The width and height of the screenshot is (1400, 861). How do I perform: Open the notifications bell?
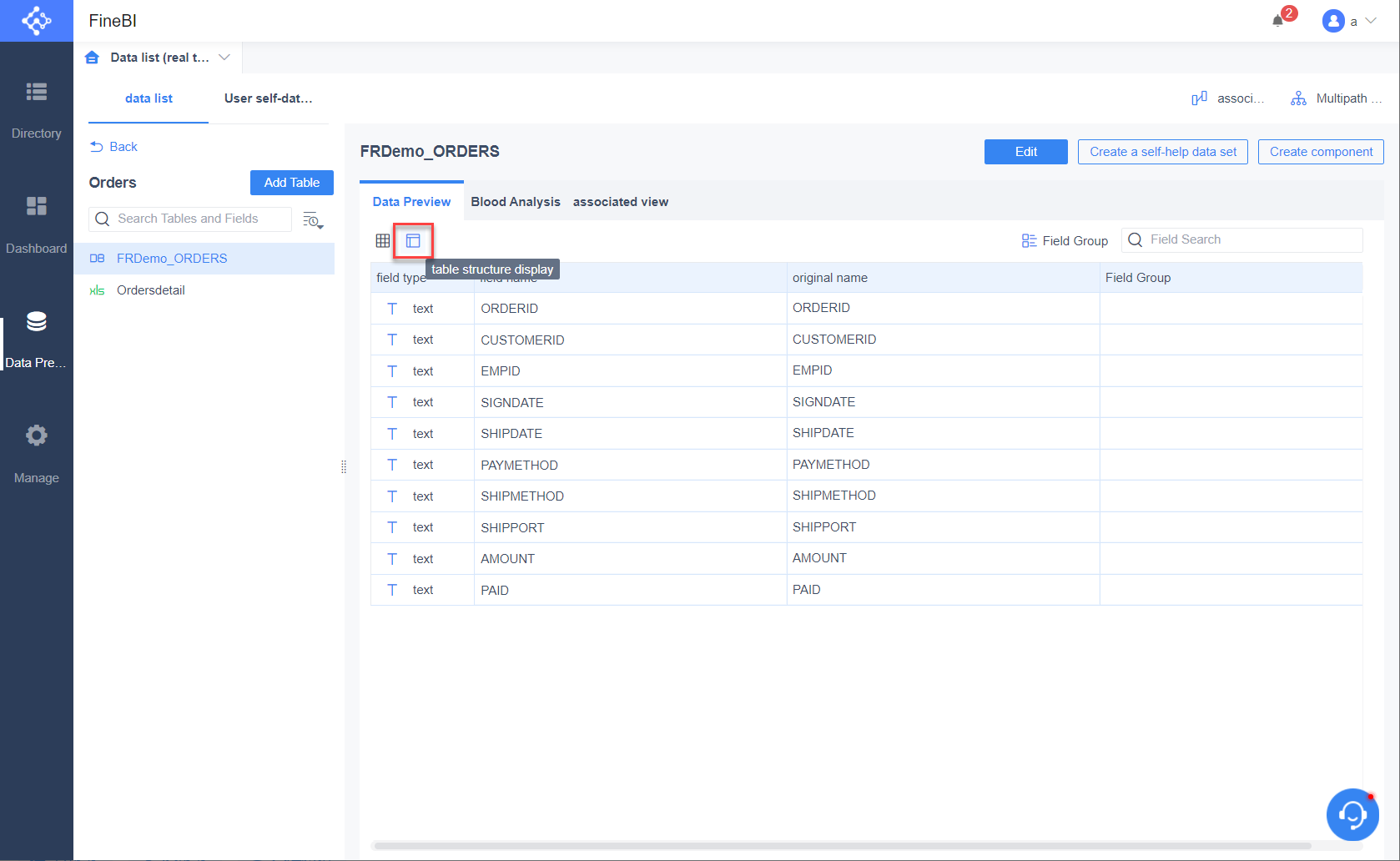(x=1277, y=21)
